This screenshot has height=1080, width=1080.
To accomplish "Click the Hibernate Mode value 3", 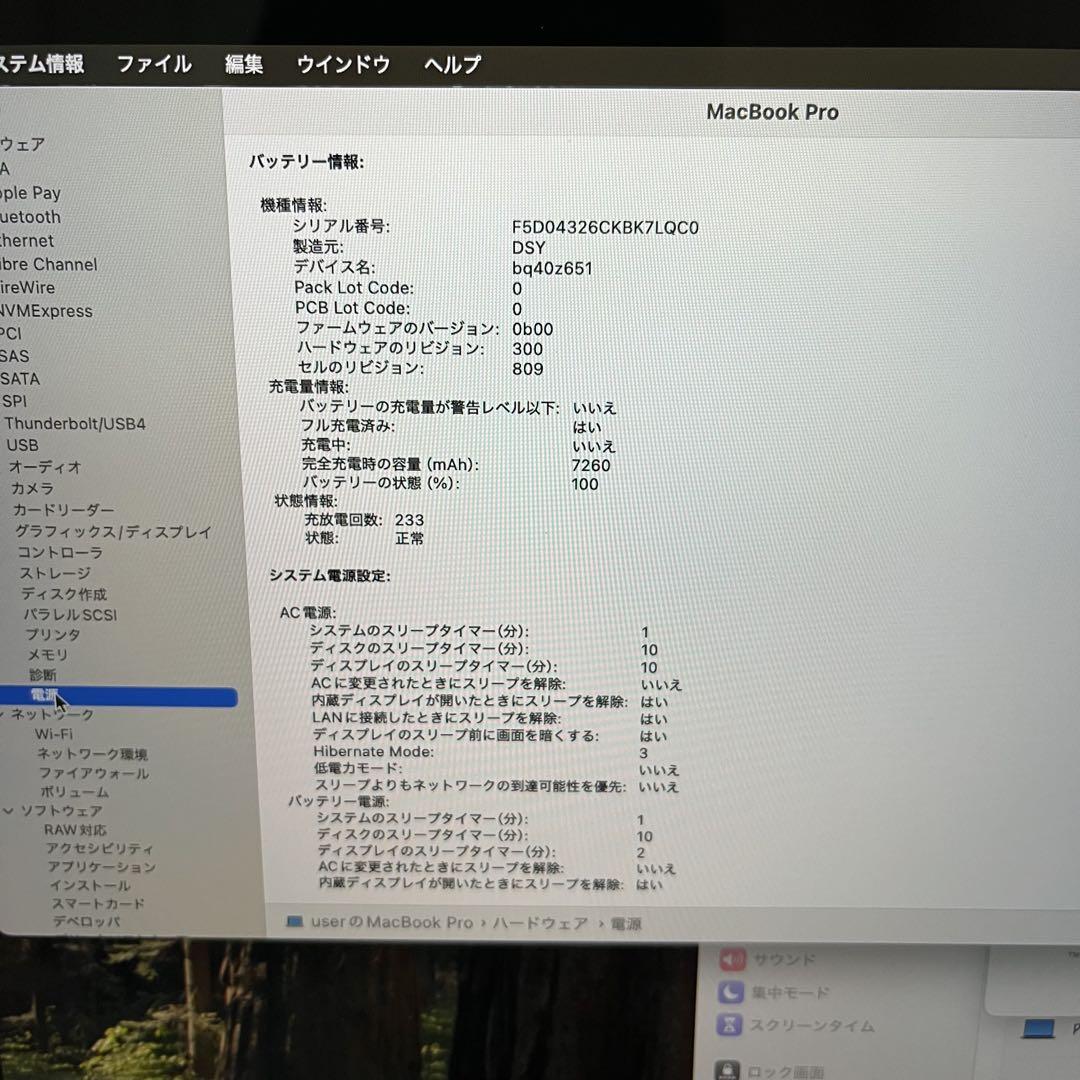I will 643,753.
